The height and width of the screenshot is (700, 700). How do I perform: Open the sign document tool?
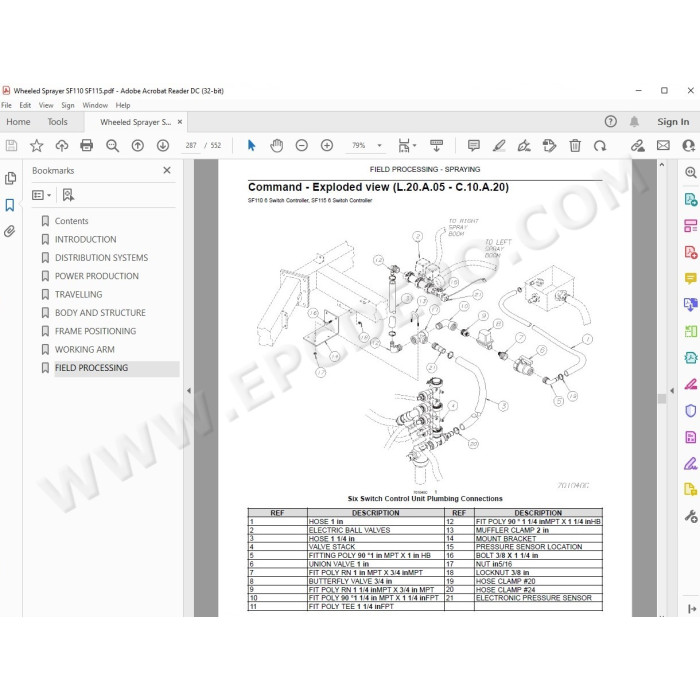click(x=524, y=146)
